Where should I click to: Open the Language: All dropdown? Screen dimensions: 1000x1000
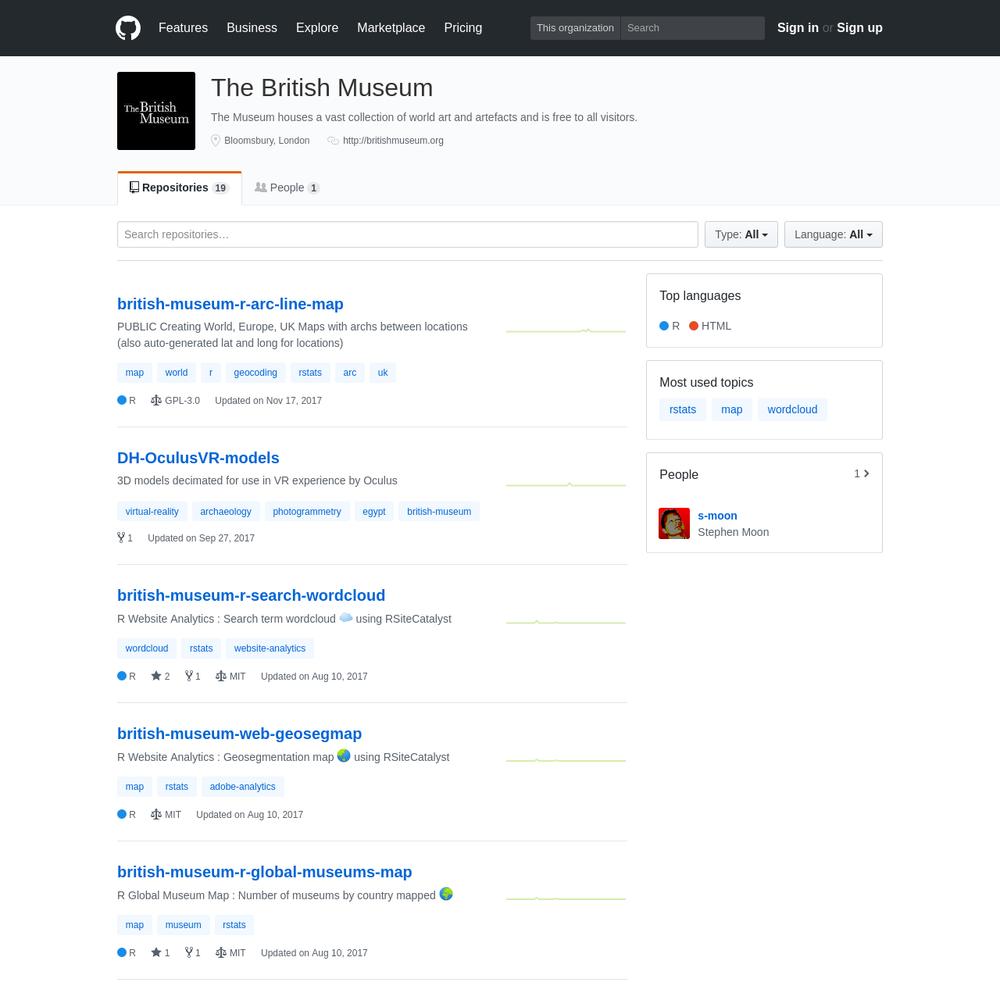[x=833, y=235]
